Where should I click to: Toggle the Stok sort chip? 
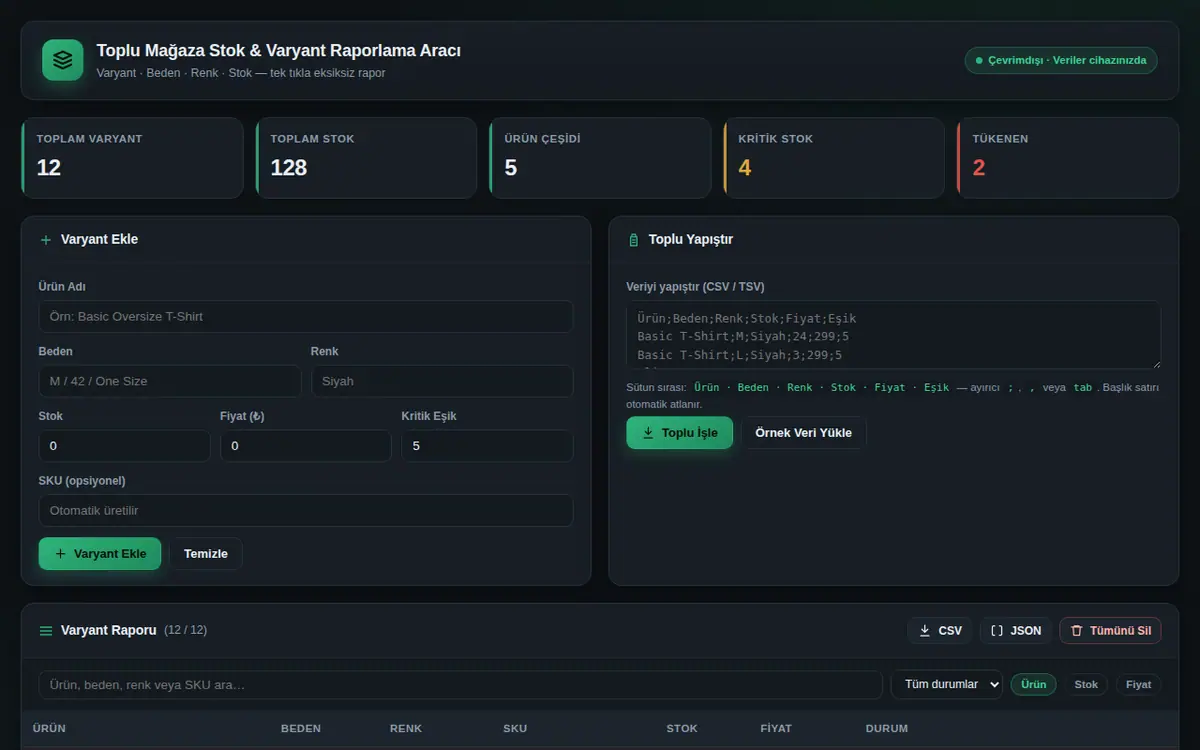click(x=1086, y=685)
